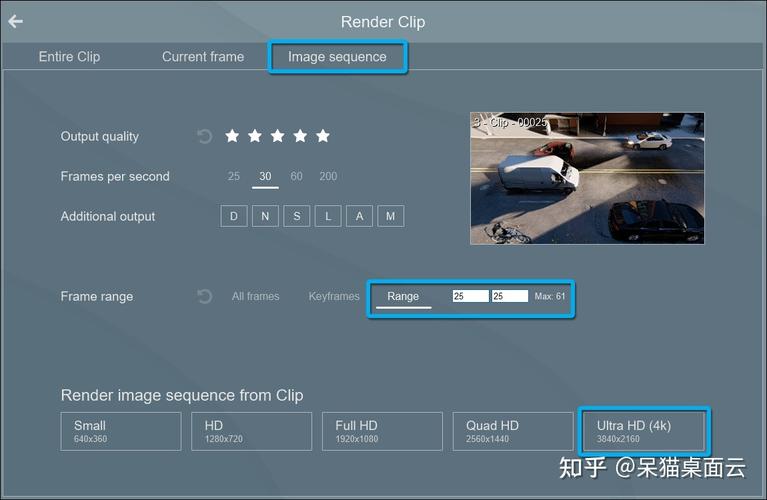The width and height of the screenshot is (767, 500).
Task: Switch to the Entire Clip tab
Action: coord(69,57)
